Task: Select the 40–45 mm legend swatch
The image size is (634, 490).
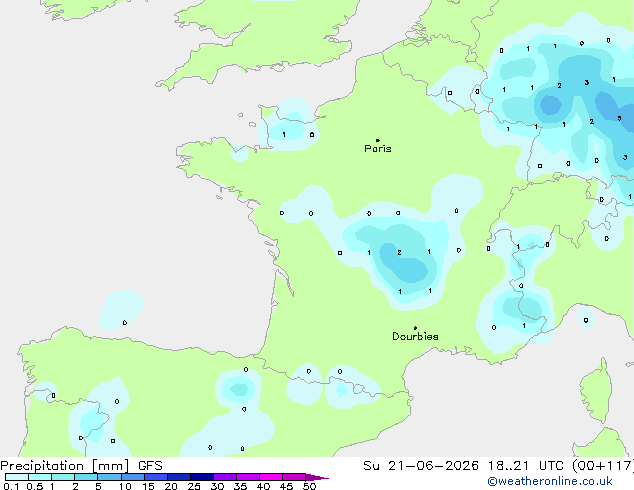Action: tap(271, 477)
